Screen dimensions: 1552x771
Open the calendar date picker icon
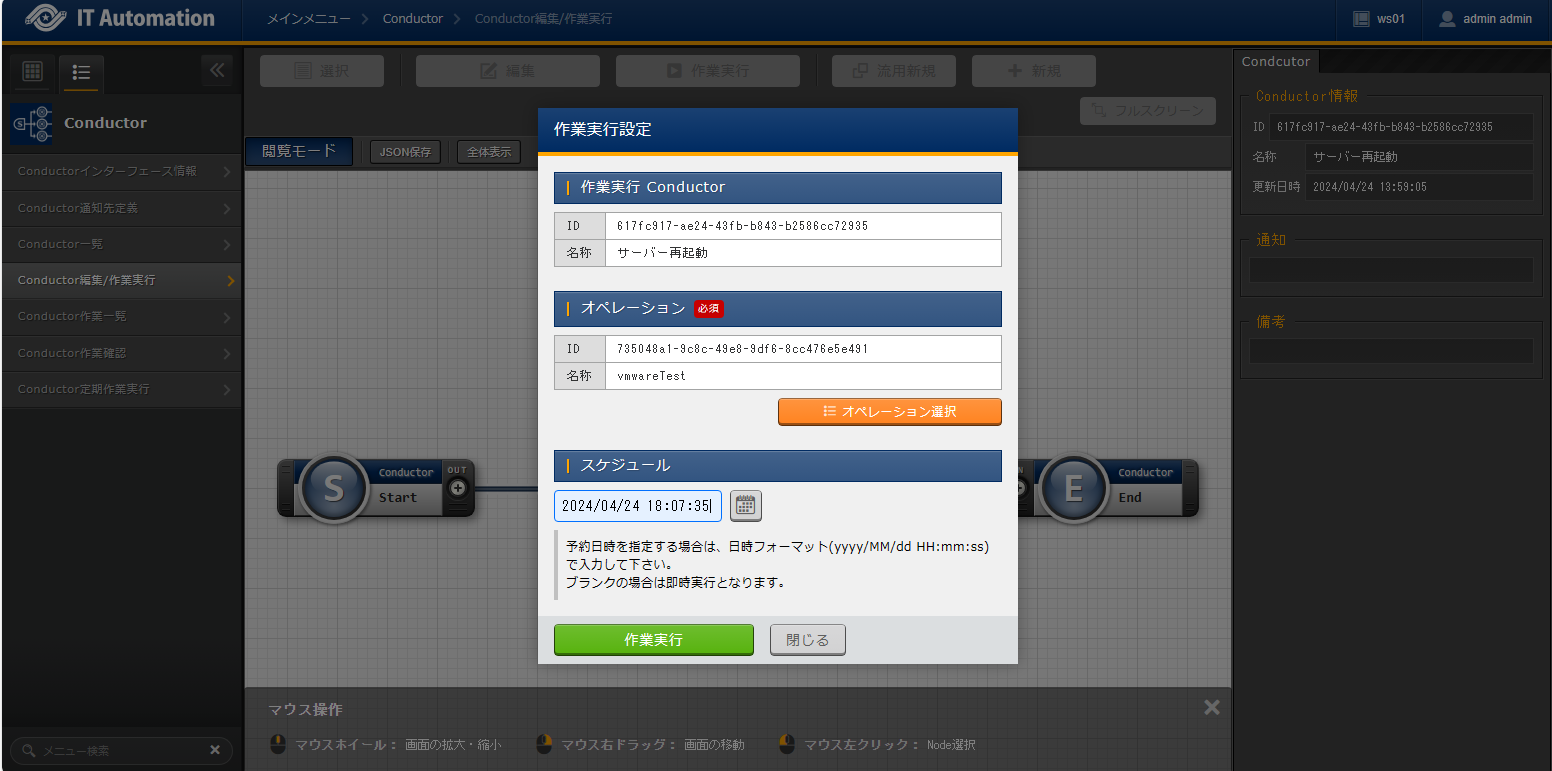point(745,506)
